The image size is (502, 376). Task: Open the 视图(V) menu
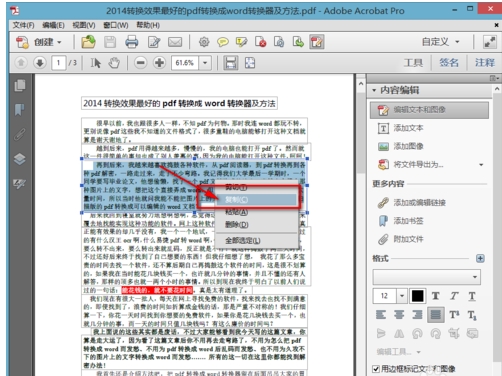point(84,25)
